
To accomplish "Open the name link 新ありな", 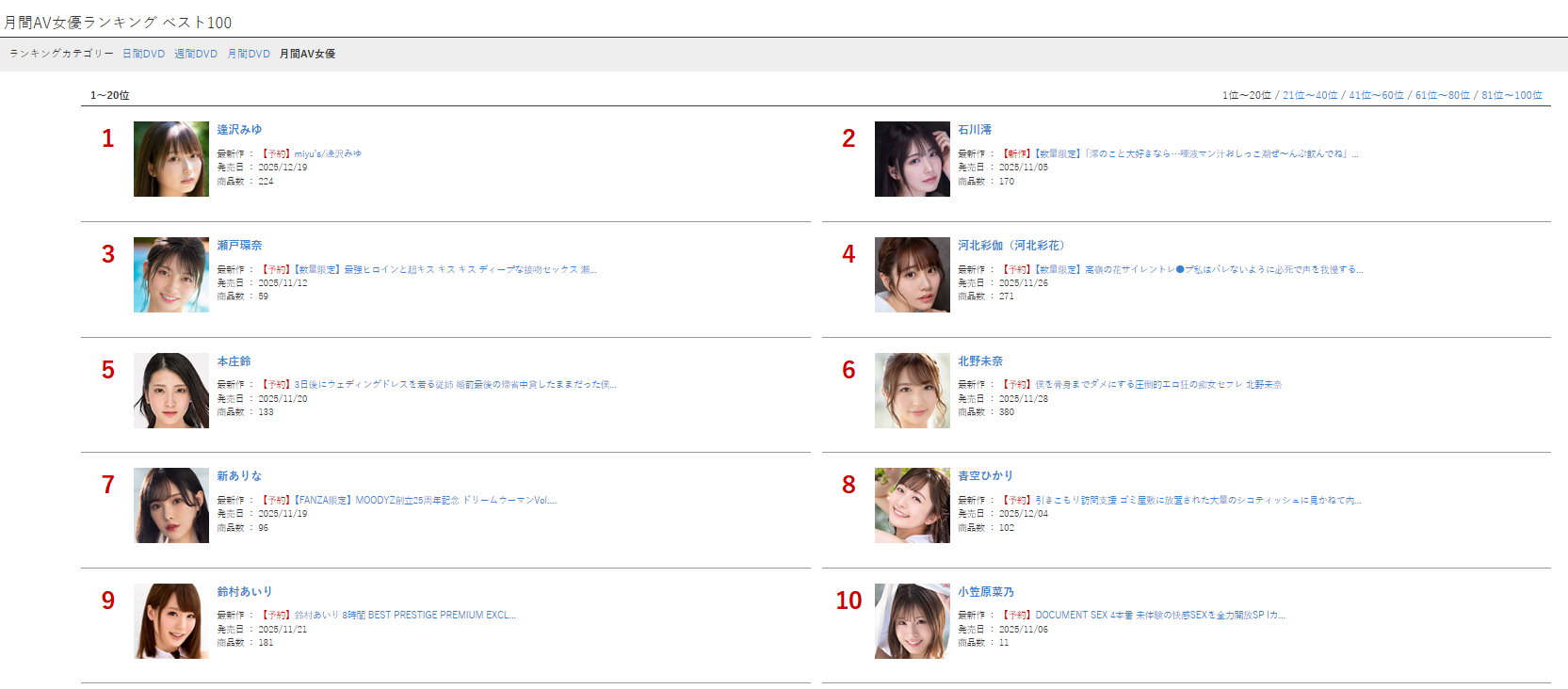I will pos(239,476).
